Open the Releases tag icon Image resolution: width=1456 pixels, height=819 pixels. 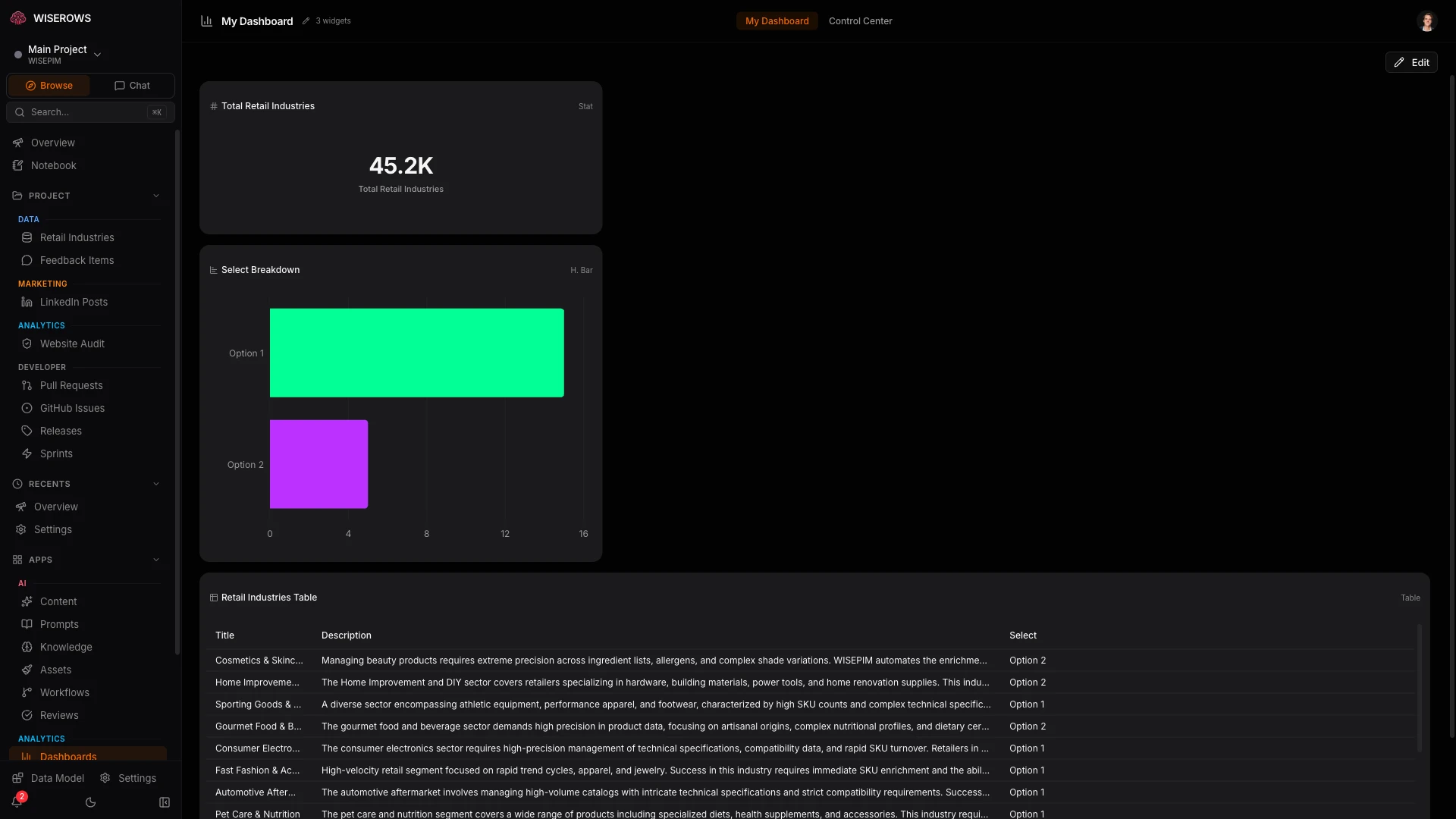pos(27,431)
